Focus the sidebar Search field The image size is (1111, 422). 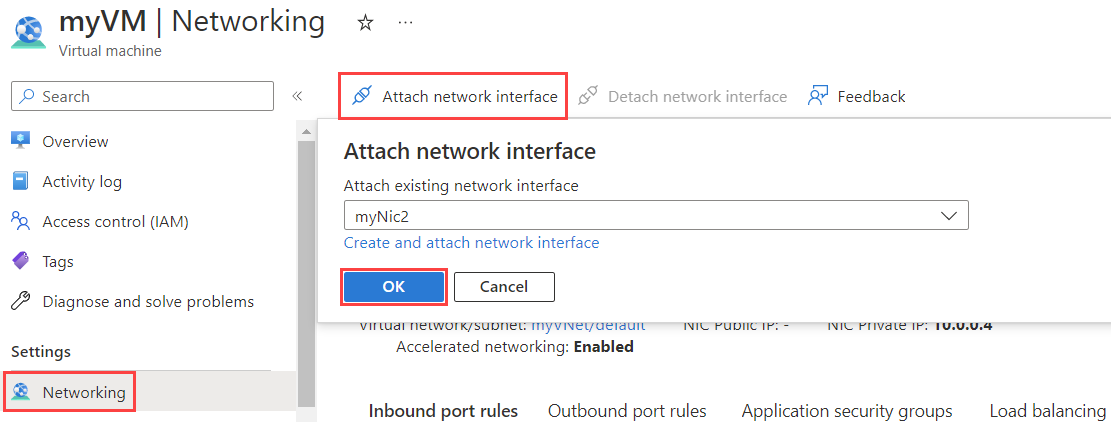coord(150,96)
